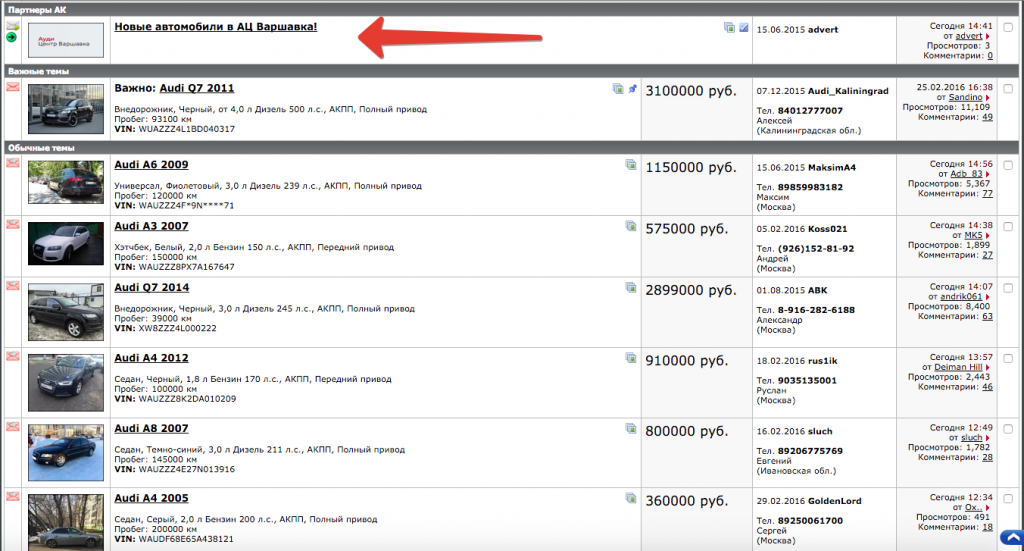The image size is (1024, 551).
Task: Click the price 3100000 руб.
Action: coord(691,91)
